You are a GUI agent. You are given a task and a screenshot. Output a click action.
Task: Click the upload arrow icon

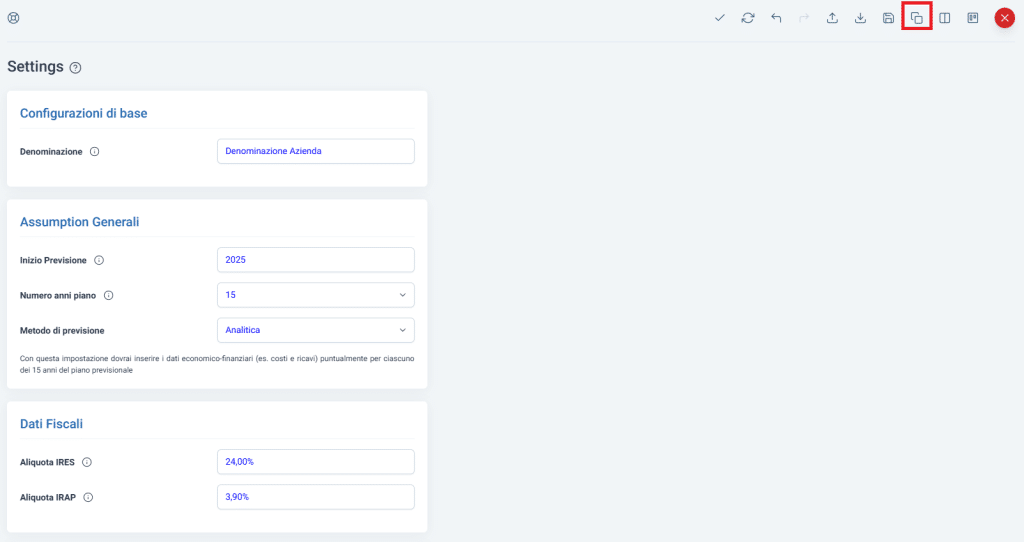coord(832,18)
